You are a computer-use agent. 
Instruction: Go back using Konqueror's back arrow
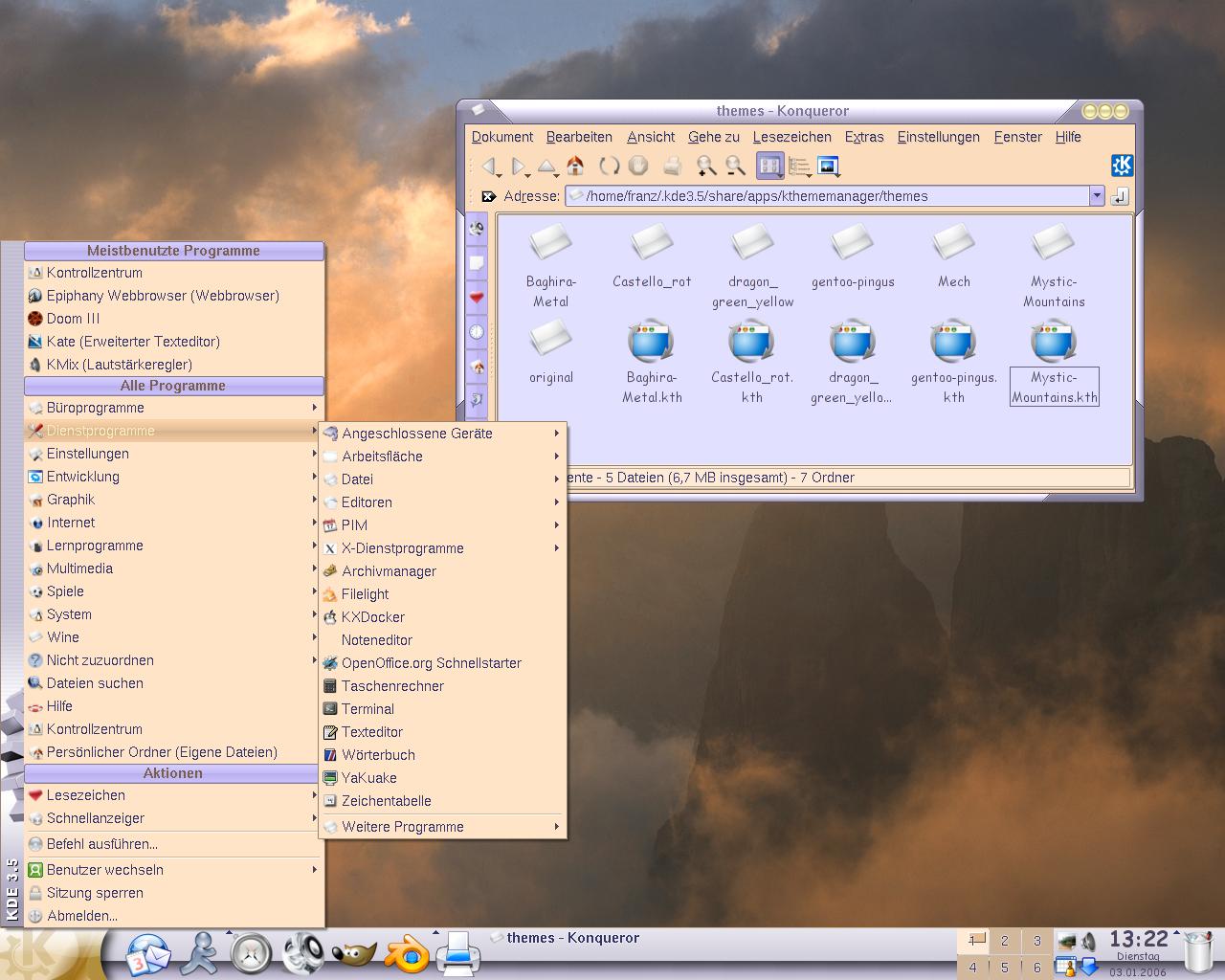click(x=489, y=167)
